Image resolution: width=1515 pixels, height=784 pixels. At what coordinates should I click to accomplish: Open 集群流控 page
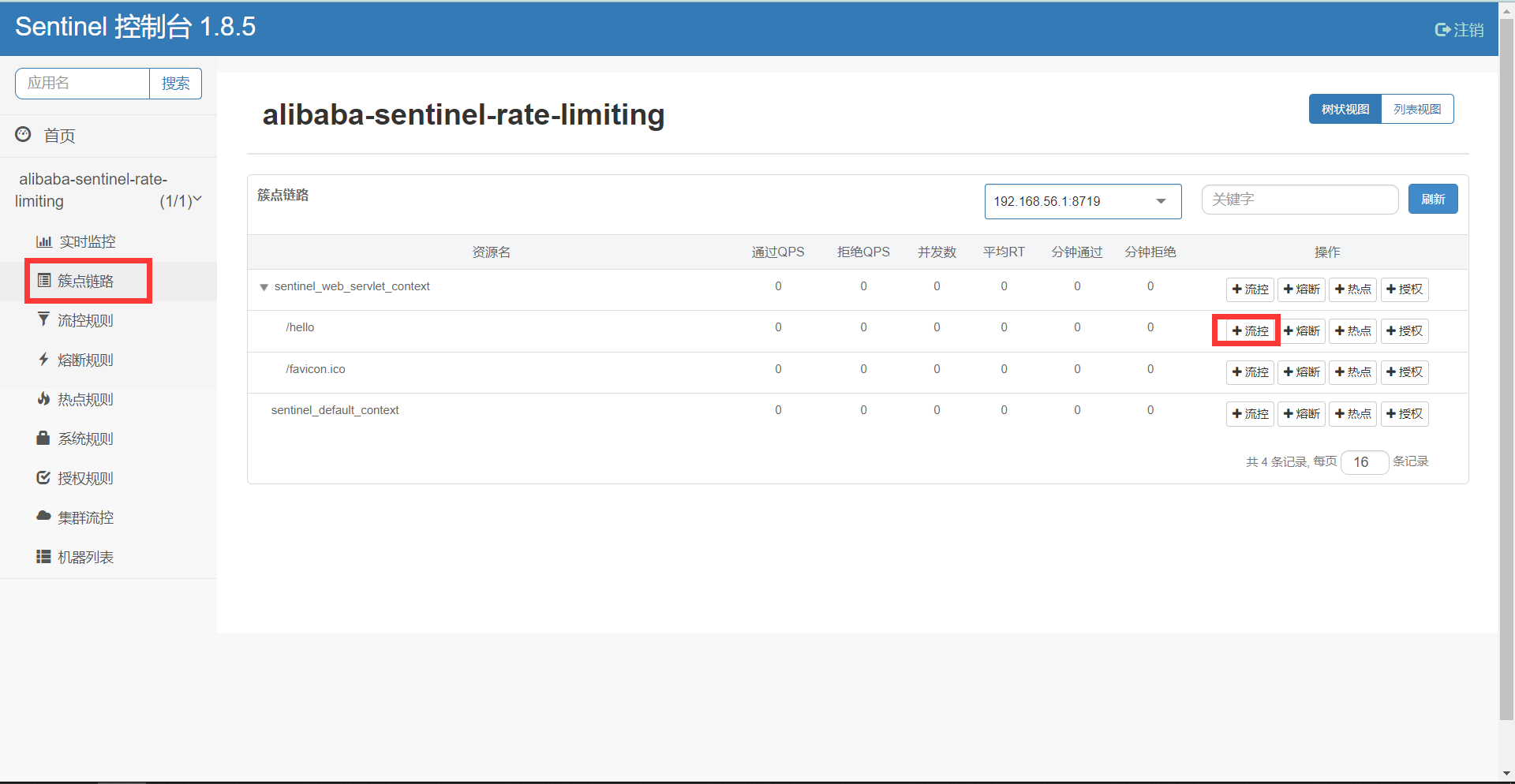85,517
